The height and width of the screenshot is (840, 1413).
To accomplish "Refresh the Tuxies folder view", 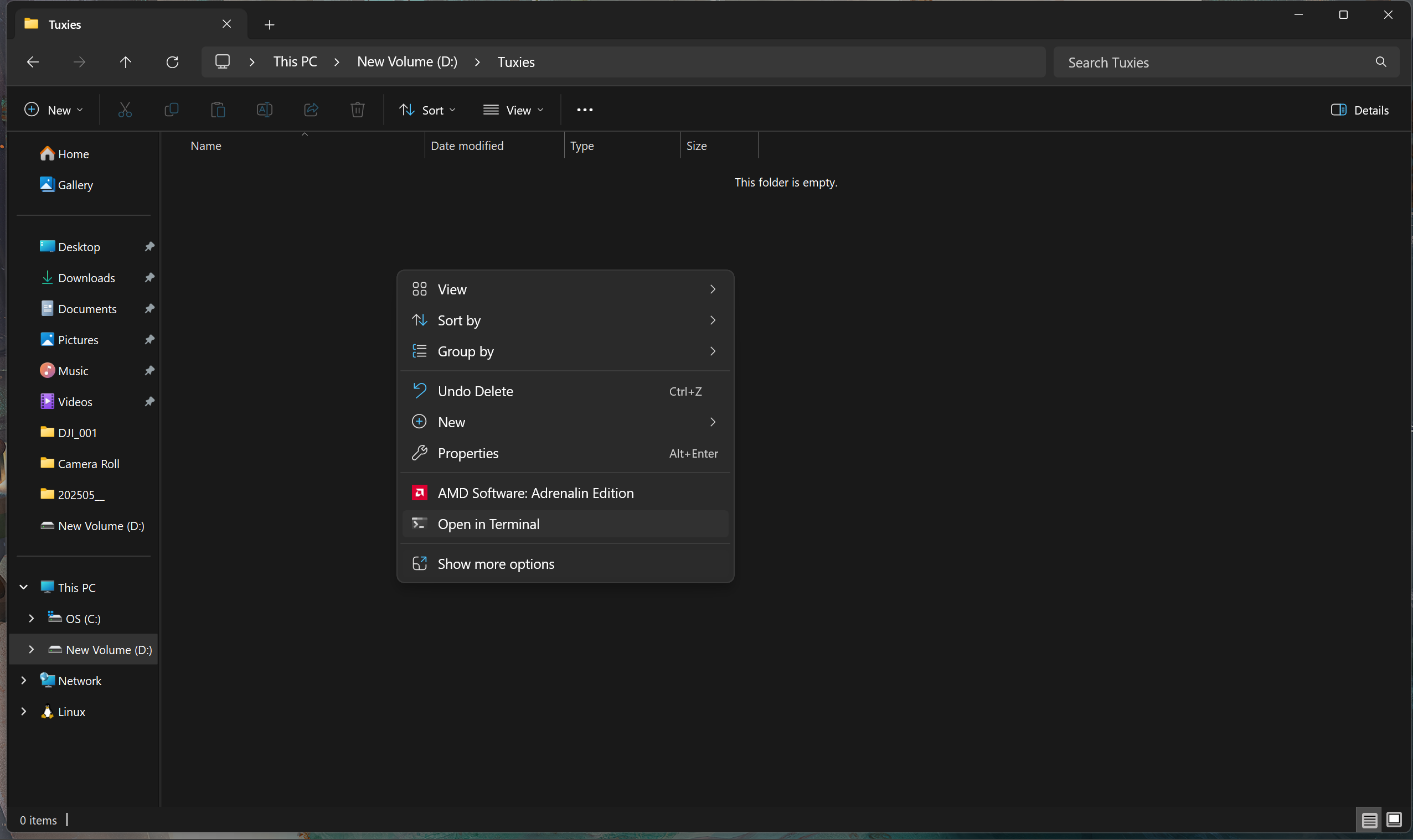I will (x=172, y=63).
